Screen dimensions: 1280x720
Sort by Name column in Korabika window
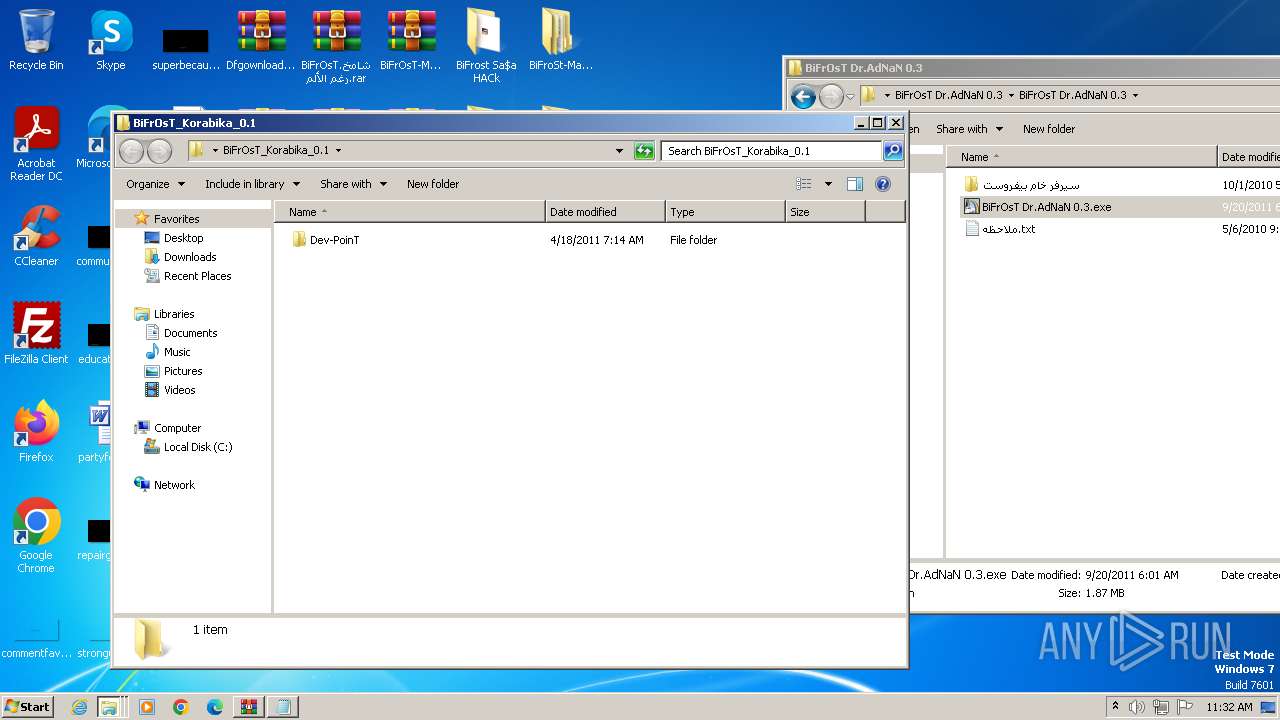point(410,212)
